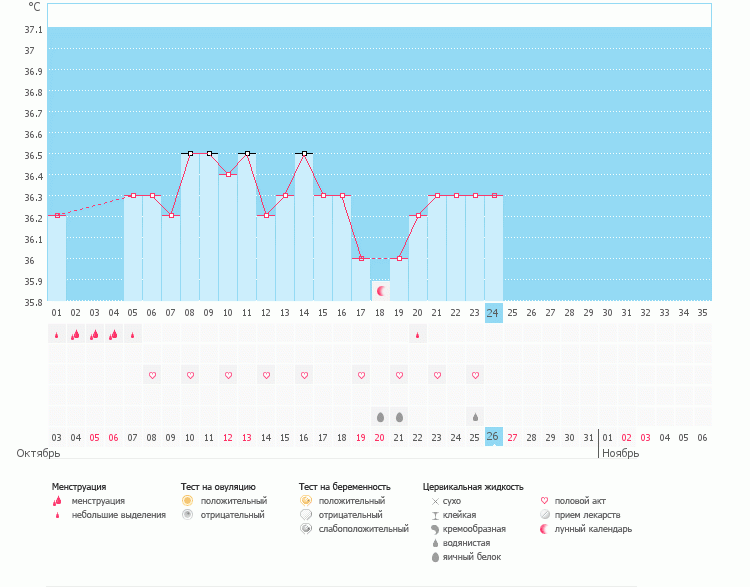Click the highlighted date 26 in bottom row
Image resolution: width=750 pixels, height=587 pixels.
click(494, 437)
